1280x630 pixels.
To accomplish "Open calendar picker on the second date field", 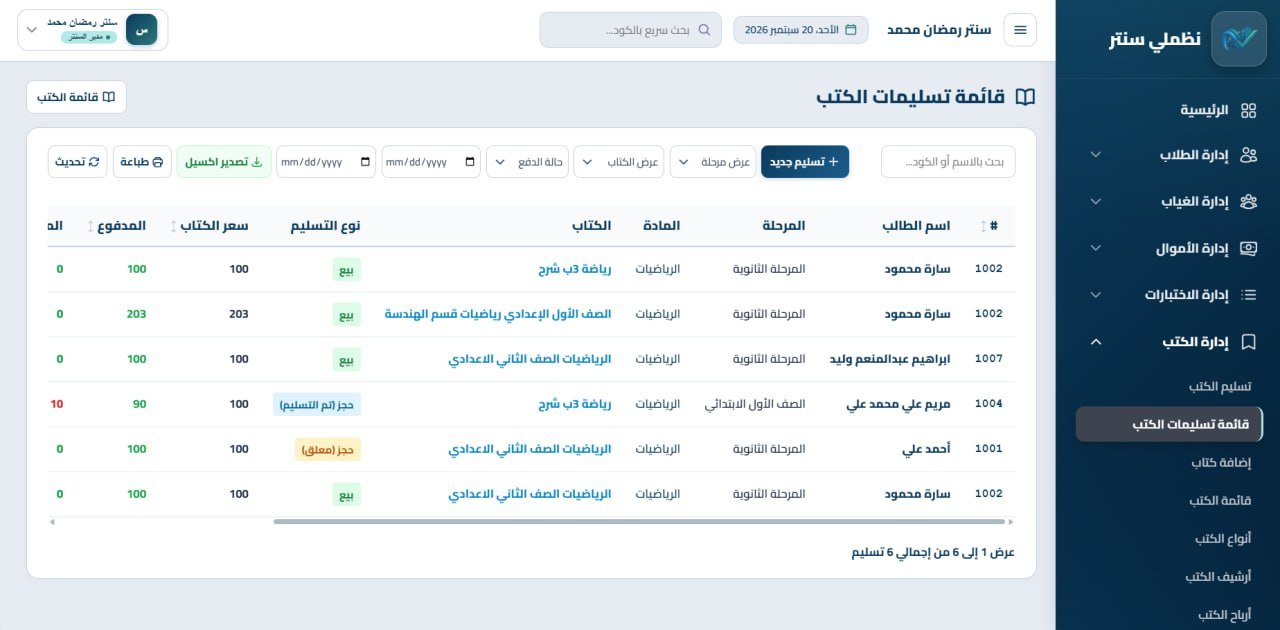I will (x=366, y=162).
